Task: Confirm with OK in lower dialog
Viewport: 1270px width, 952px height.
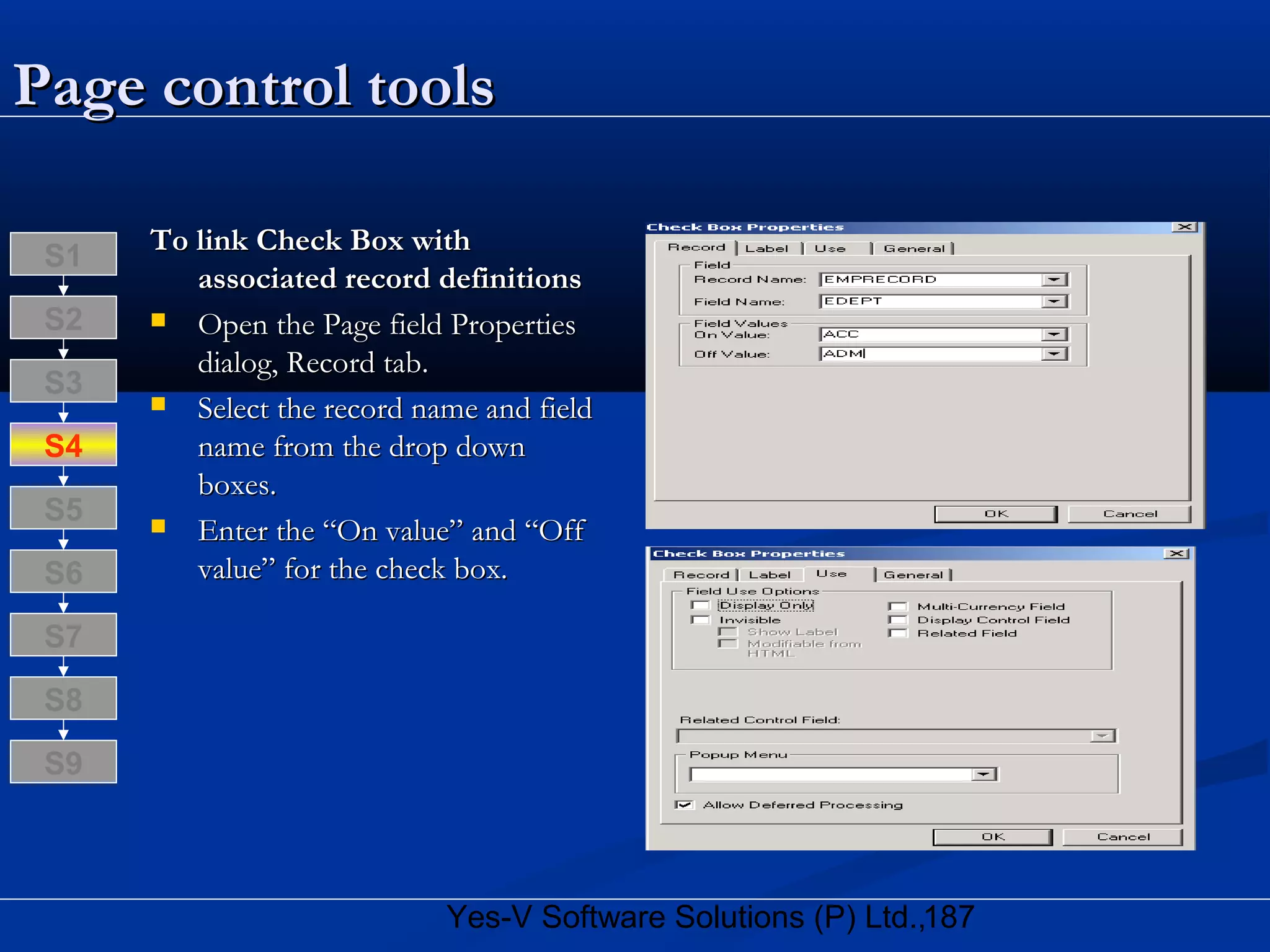Action: pyautogui.click(x=993, y=837)
